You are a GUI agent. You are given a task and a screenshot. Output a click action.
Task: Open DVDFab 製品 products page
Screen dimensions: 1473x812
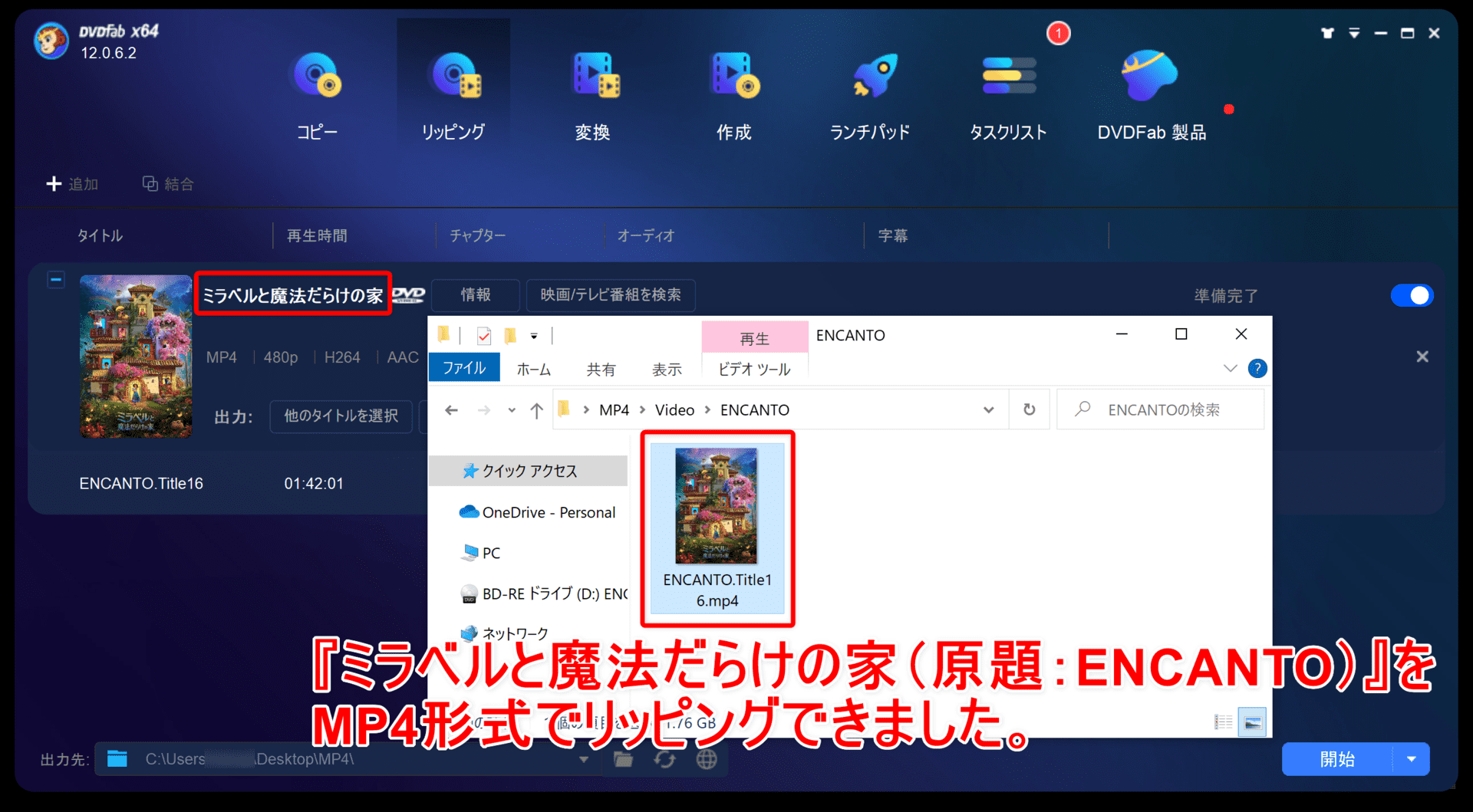1151,96
